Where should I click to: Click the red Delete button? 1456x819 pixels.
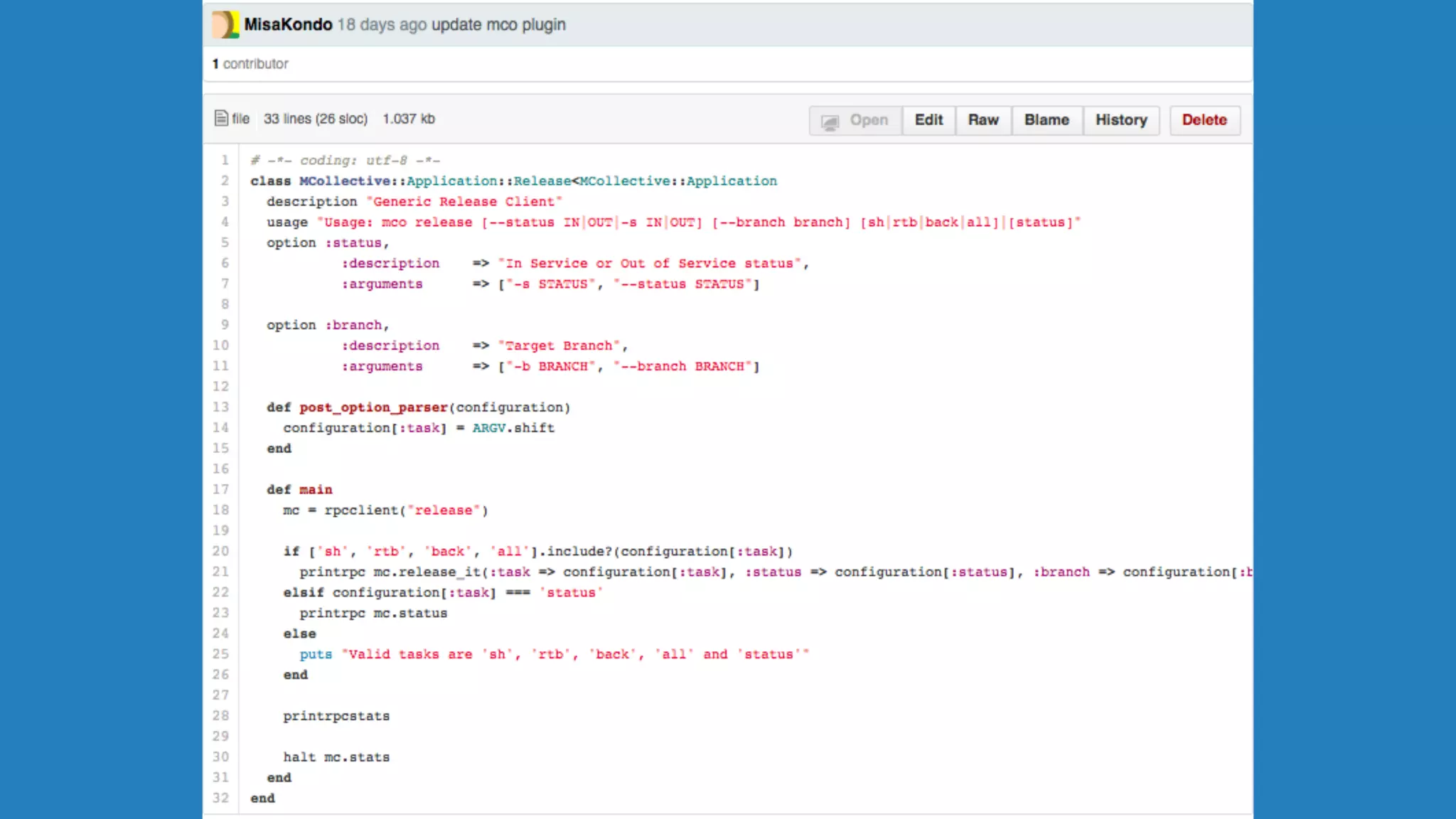click(x=1204, y=120)
